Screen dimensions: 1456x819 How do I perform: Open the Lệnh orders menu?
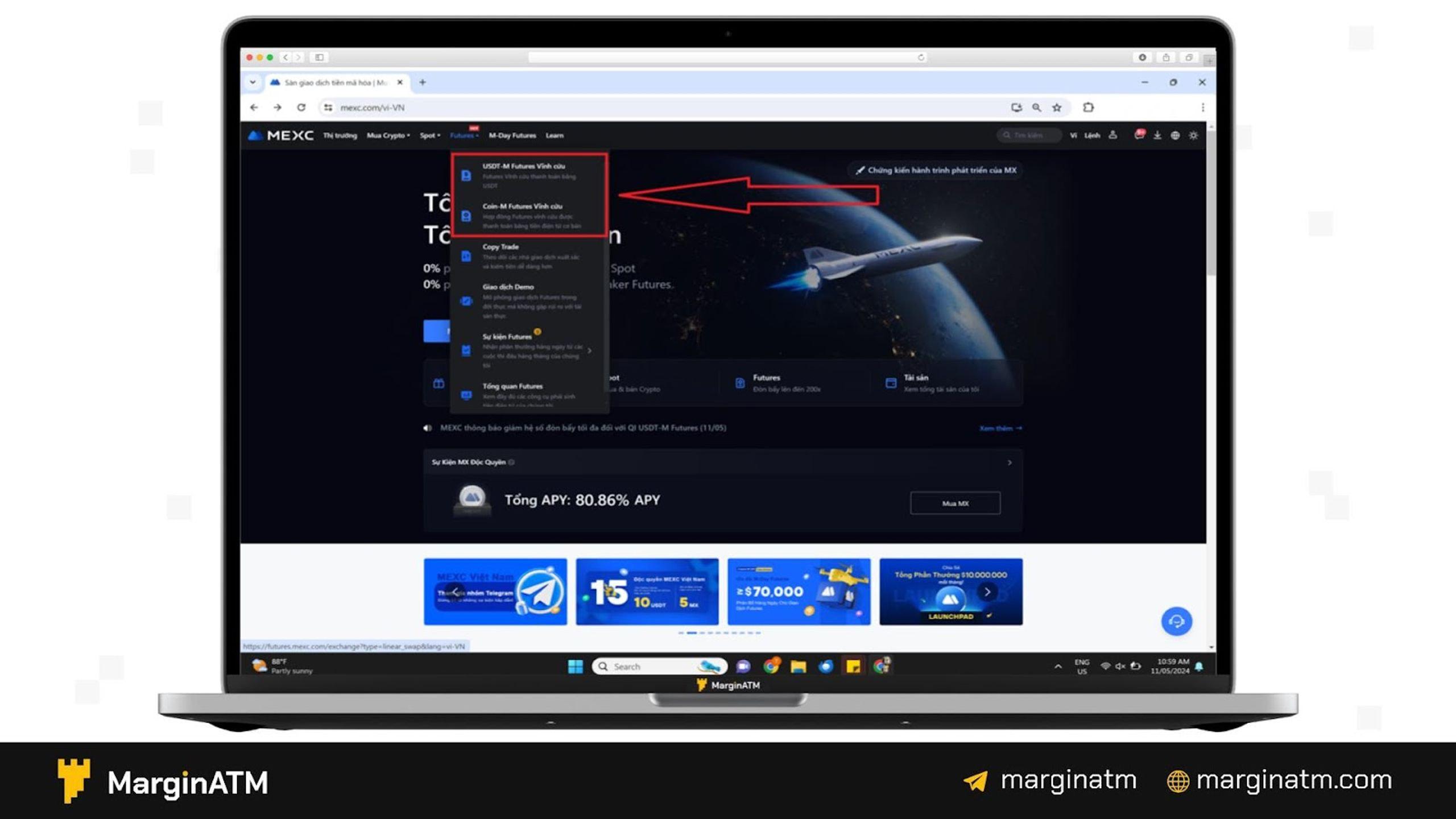pyautogui.click(x=1092, y=135)
